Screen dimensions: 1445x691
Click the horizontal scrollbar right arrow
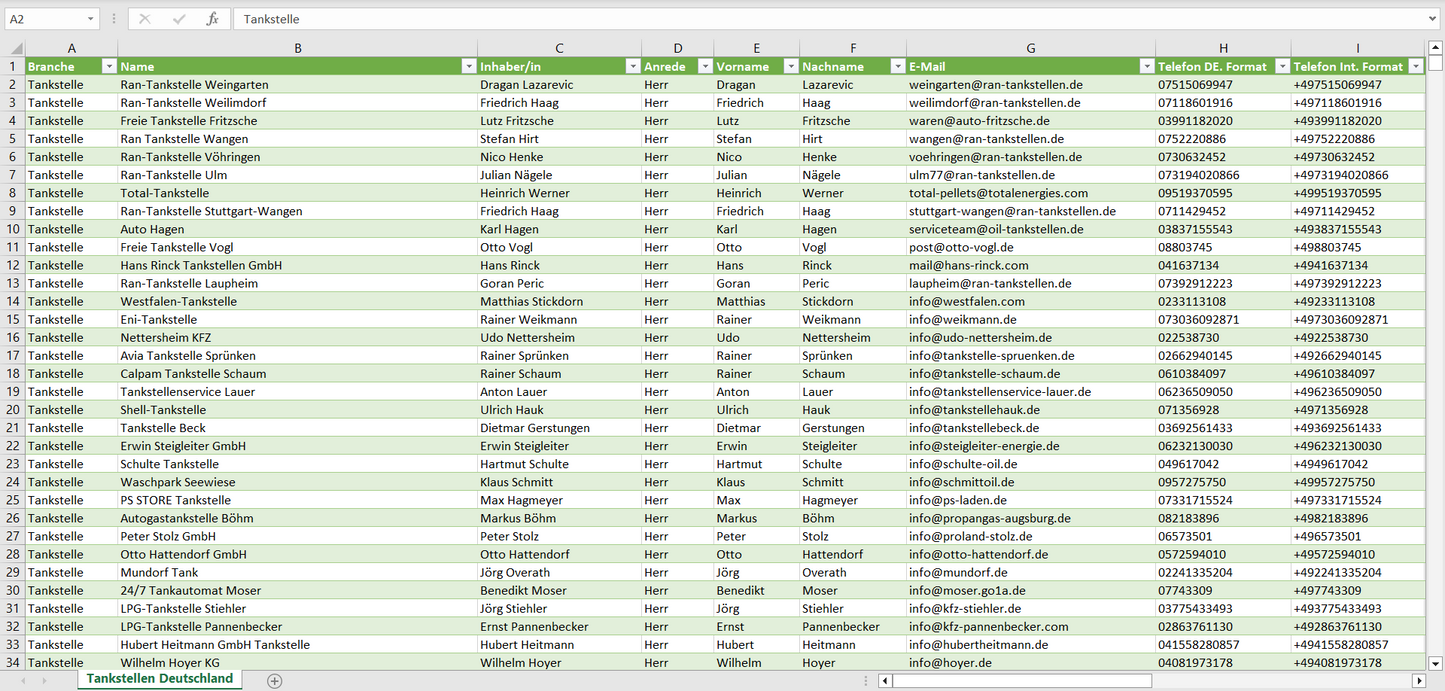[1418, 680]
